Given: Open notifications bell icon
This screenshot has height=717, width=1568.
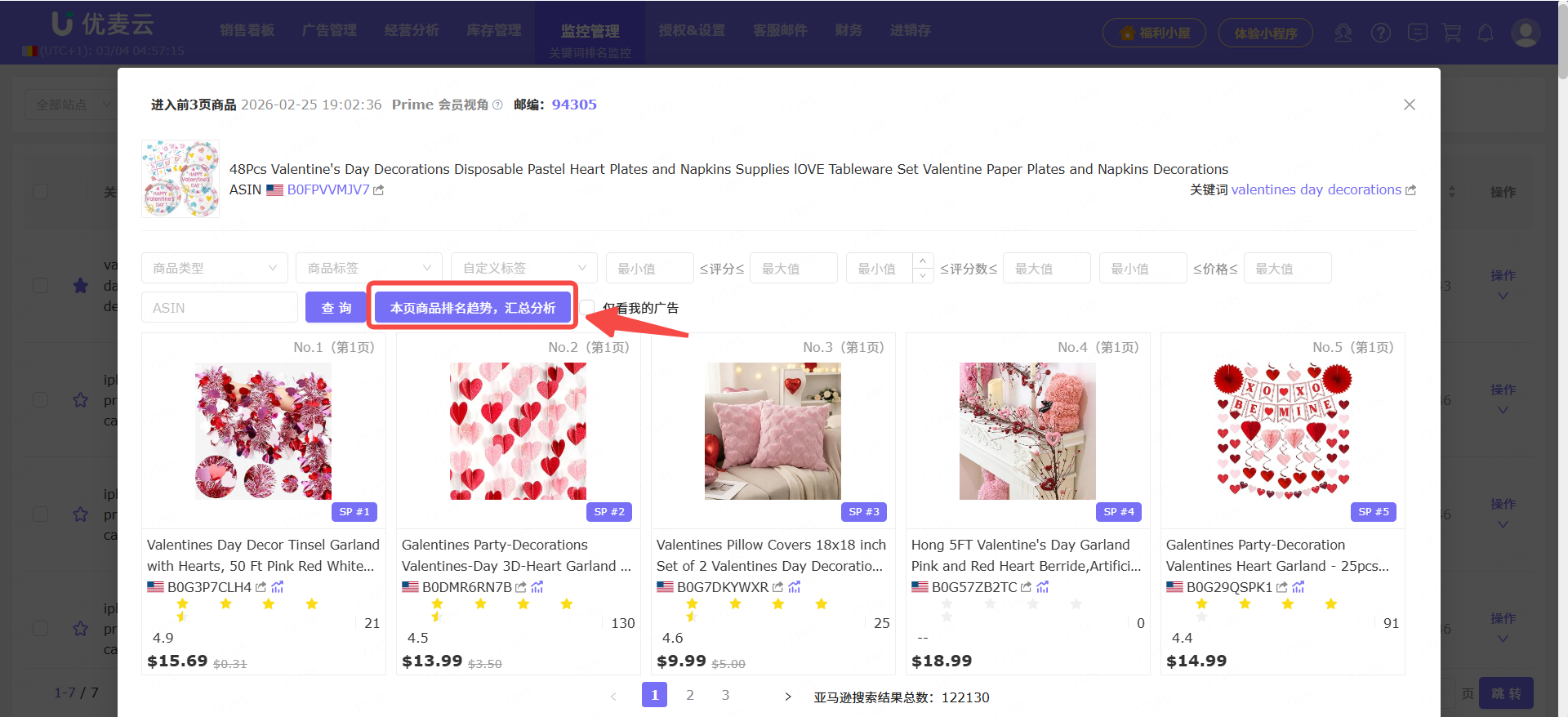Looking at the screenshot, I should point(1486,33).
